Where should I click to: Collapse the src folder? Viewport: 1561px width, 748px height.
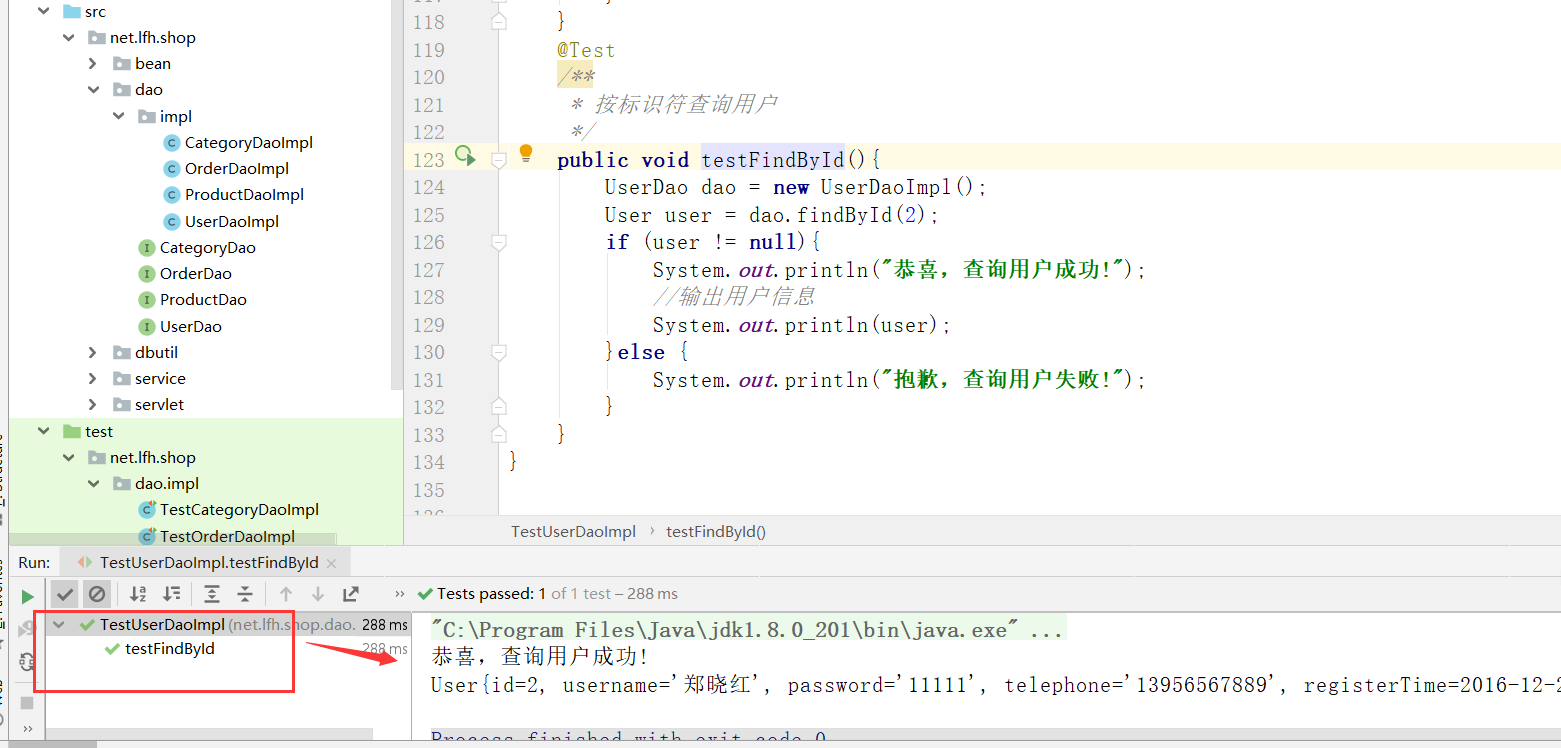coord(44,11)
